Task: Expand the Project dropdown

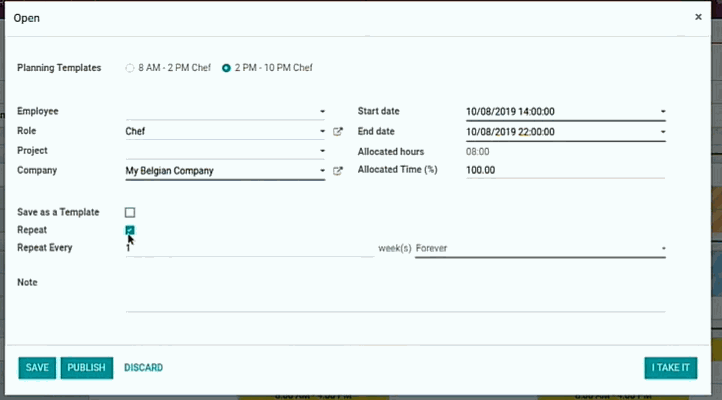Action: point(322,151)
